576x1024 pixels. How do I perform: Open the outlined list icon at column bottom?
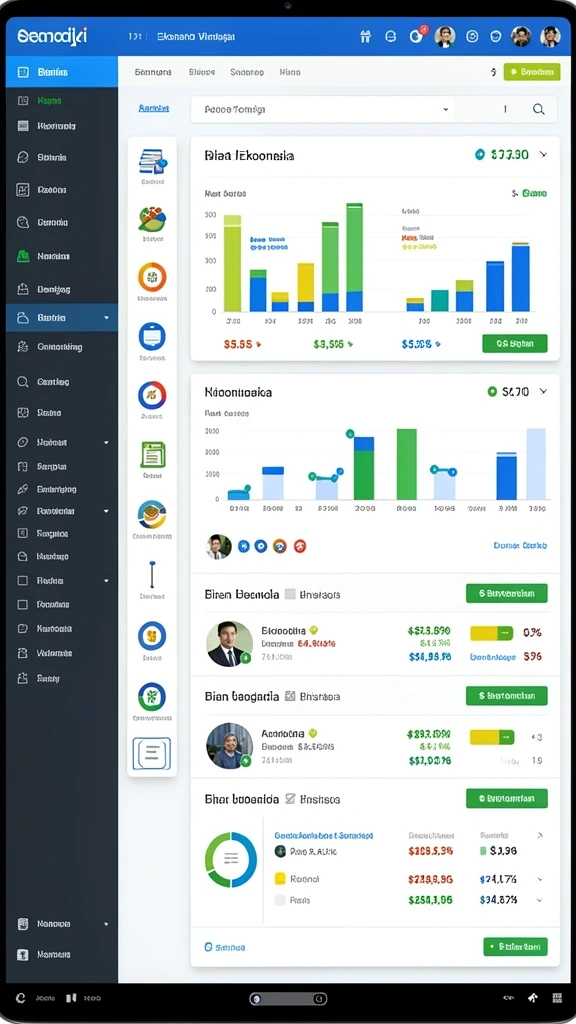pos(152,753)
